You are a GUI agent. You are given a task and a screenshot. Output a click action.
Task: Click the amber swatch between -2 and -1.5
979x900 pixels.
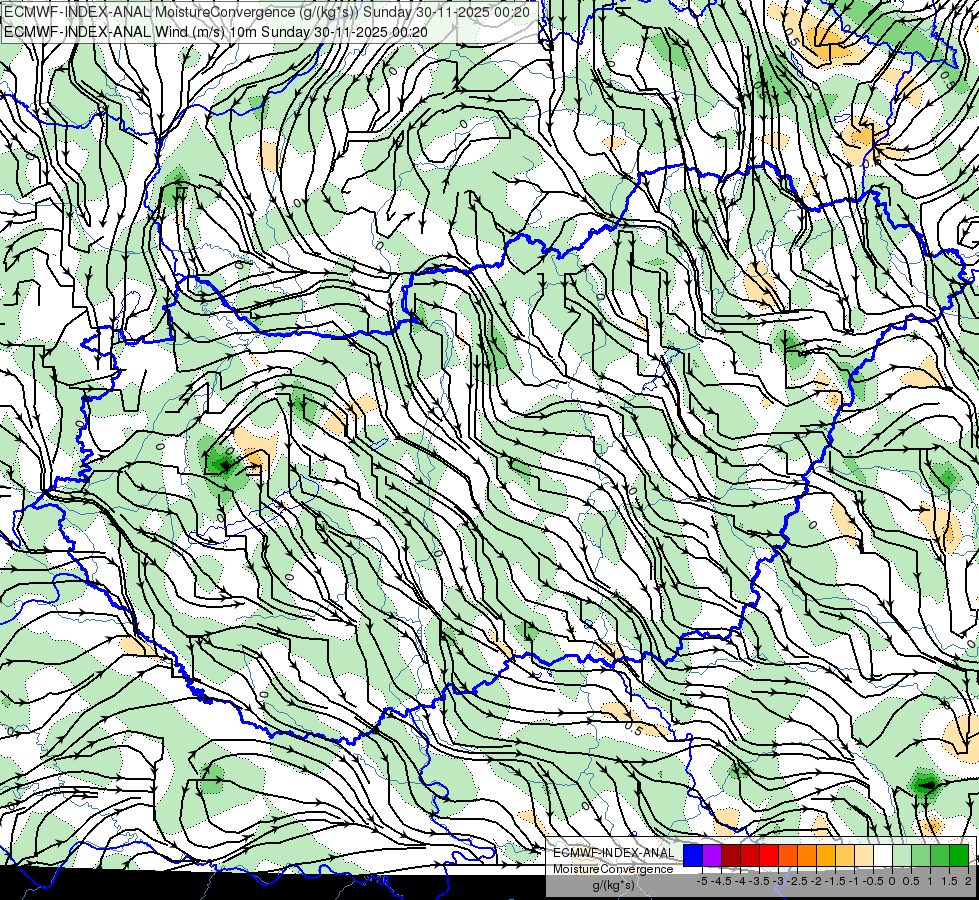click(826, 855)
